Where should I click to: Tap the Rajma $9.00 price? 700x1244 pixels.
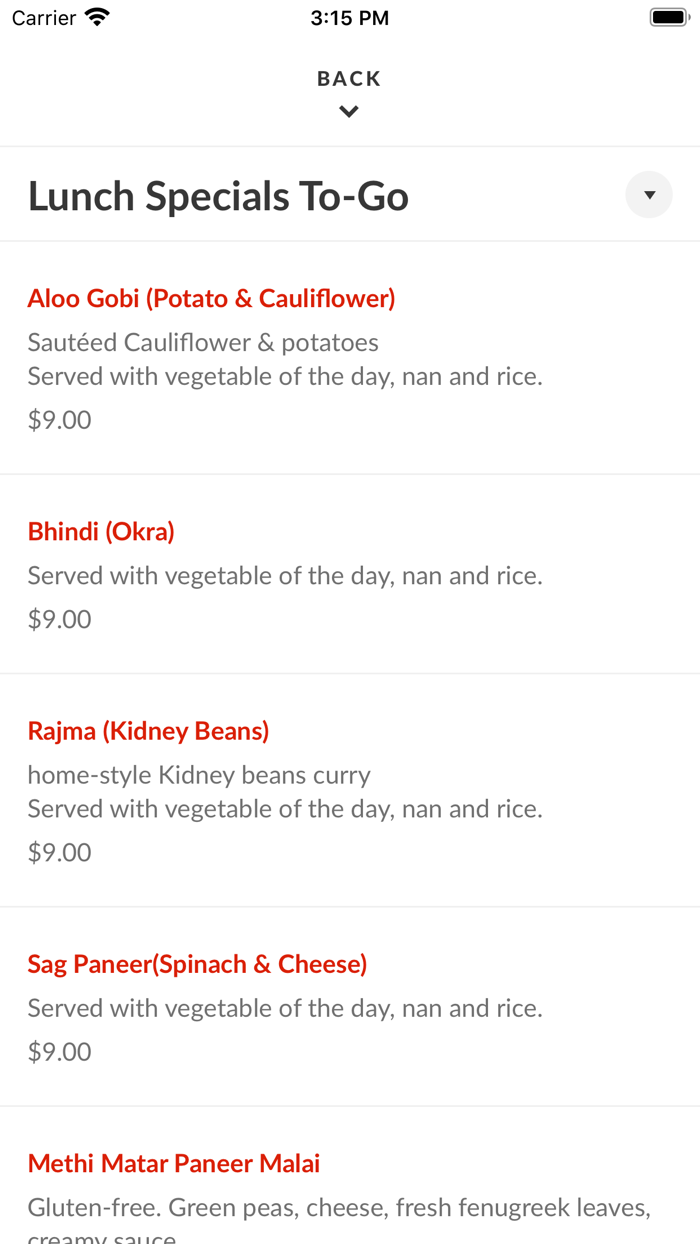pyautogui.click(x=60, y=852)
